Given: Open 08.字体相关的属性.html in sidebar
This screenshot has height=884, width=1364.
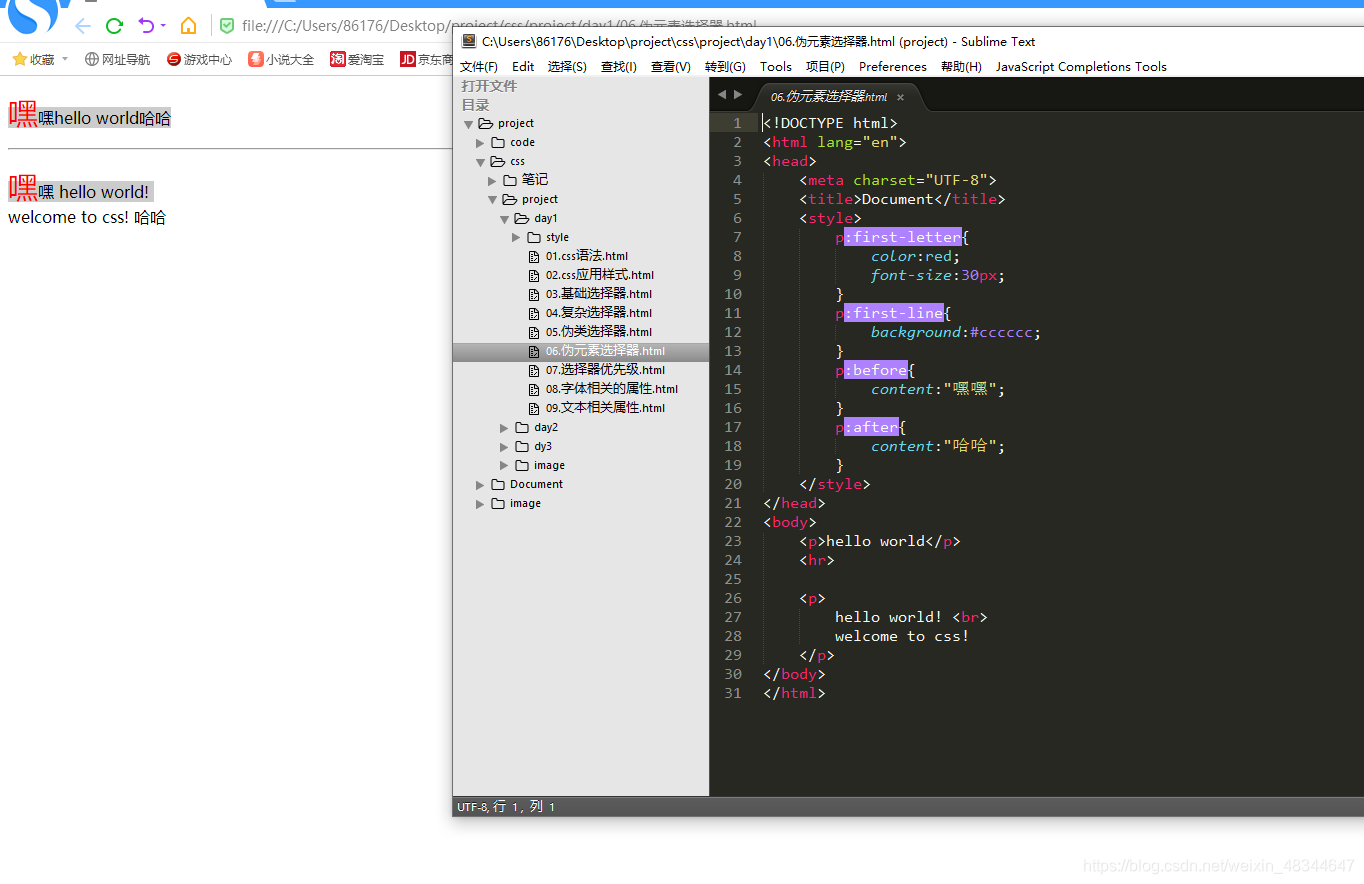Looking at the screenshot, I should [611, 389].
